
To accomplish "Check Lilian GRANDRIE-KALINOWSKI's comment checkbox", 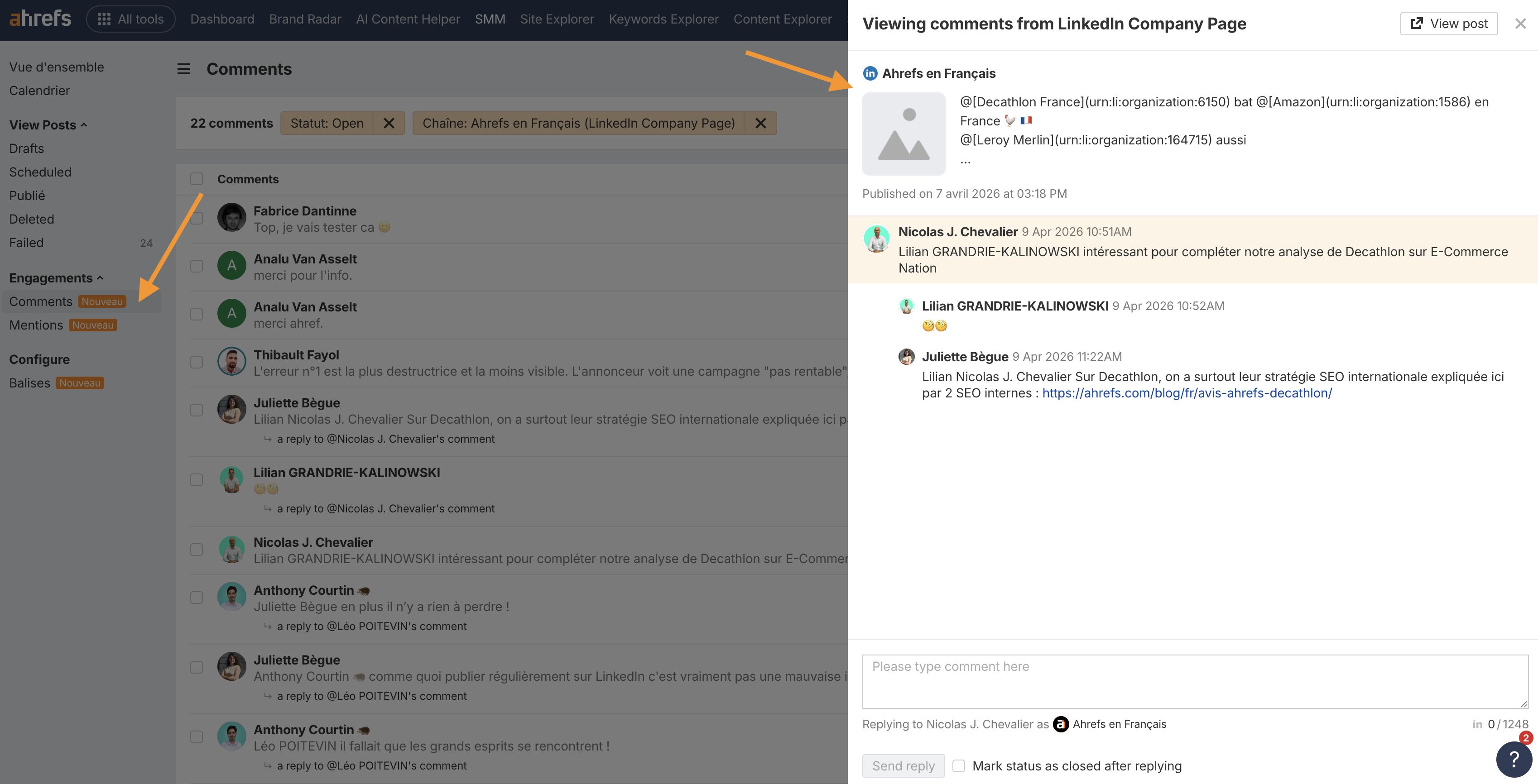I will pyautogui.click(x=197, y=480).
